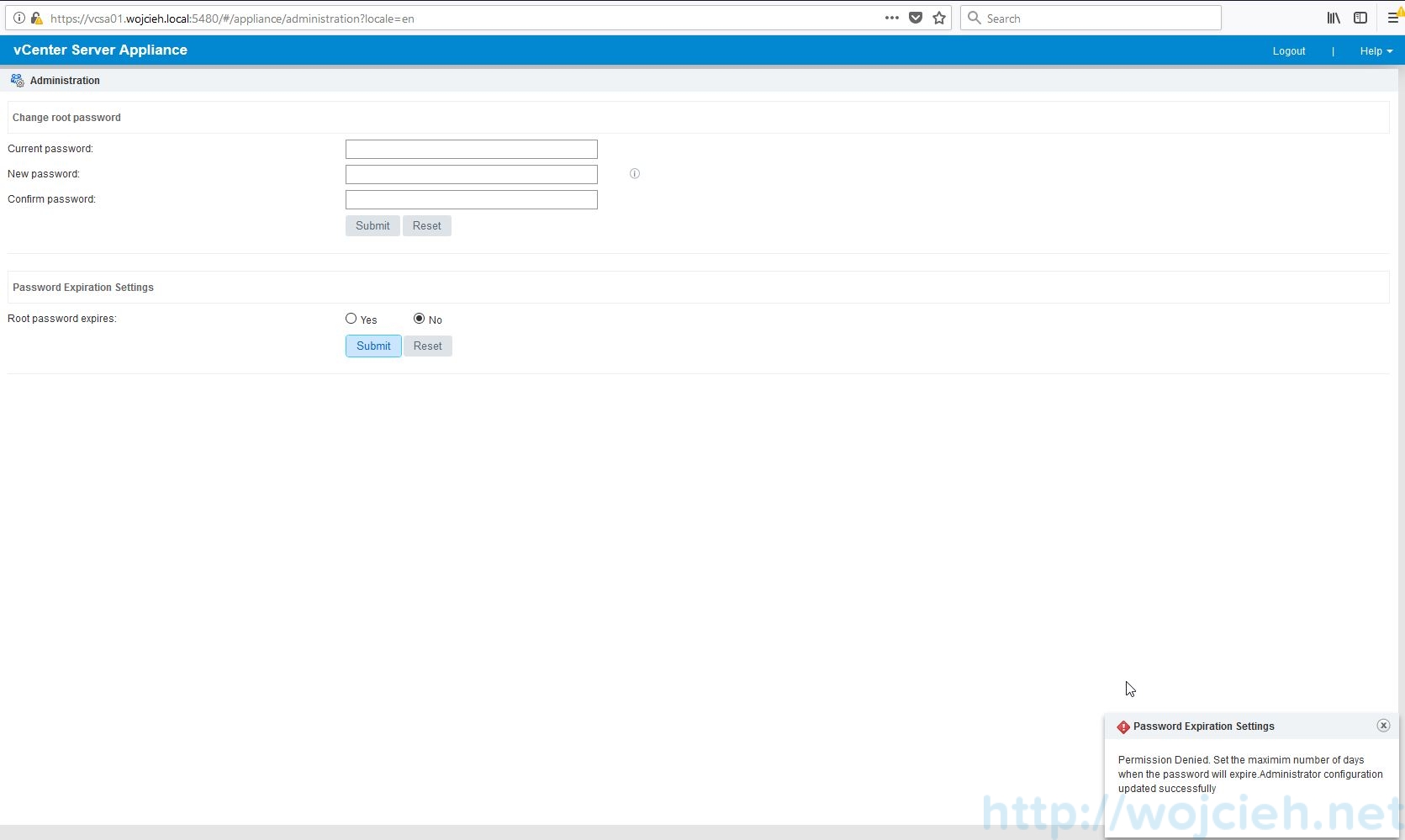This screenshot has height=840, width=1405.
Task: Click the Logout link
Action: click(x=1289, y=51)
